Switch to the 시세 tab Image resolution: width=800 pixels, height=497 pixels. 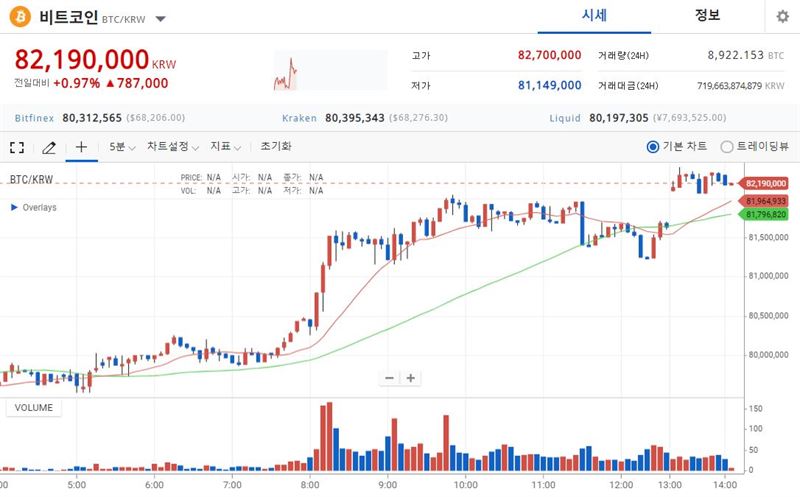point(594,16)
